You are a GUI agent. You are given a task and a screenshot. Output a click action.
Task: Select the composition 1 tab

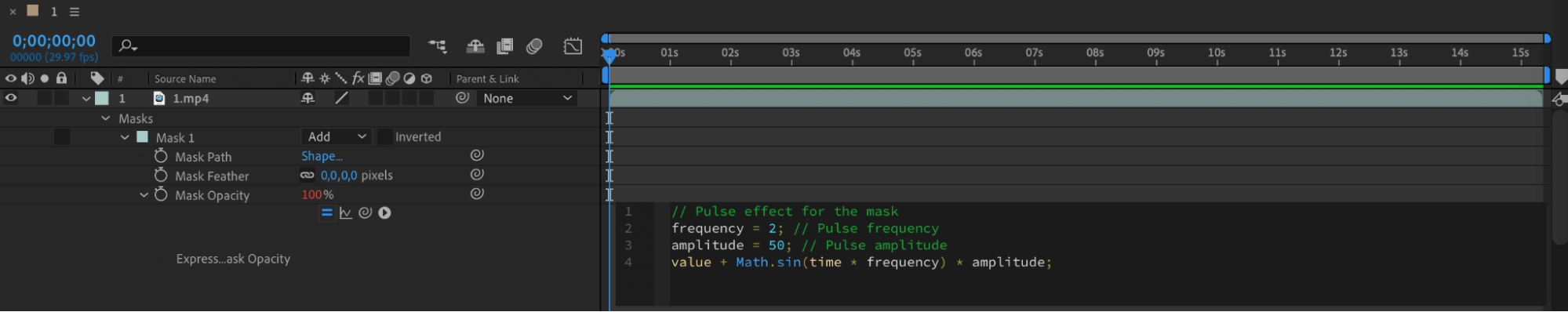point(53,12)
